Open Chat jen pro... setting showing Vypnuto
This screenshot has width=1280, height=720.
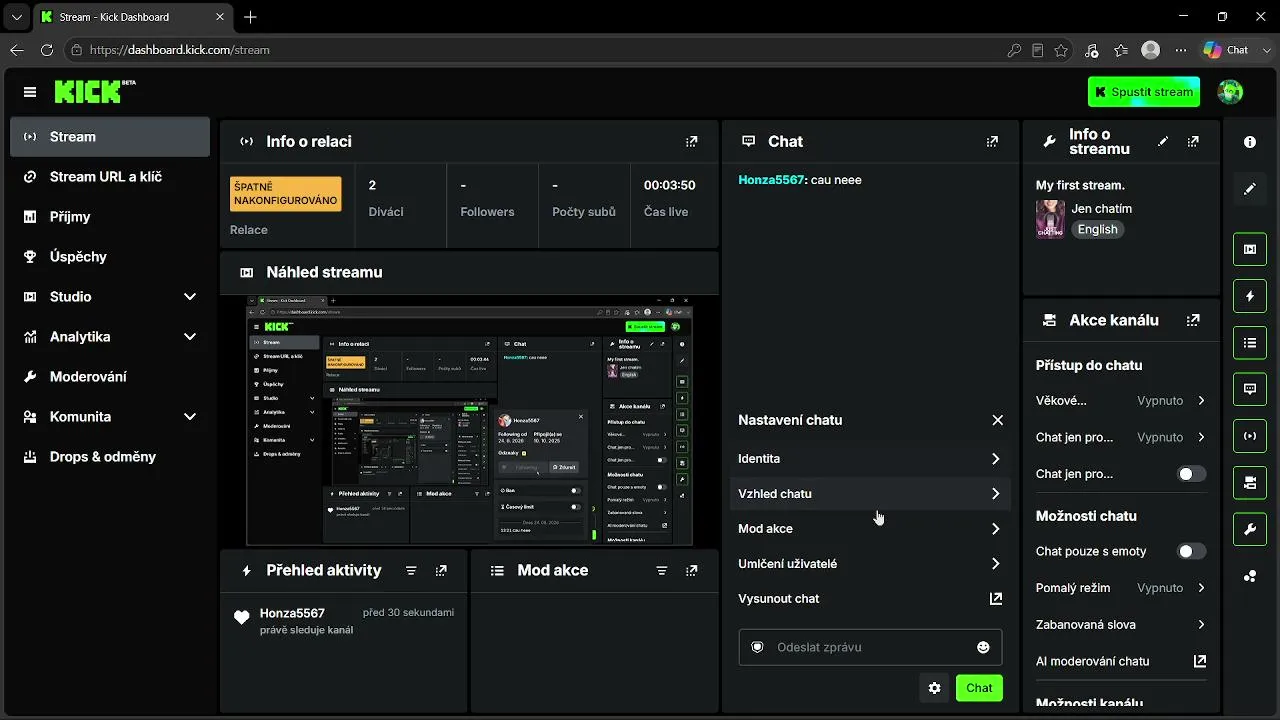click(1121, 437)
